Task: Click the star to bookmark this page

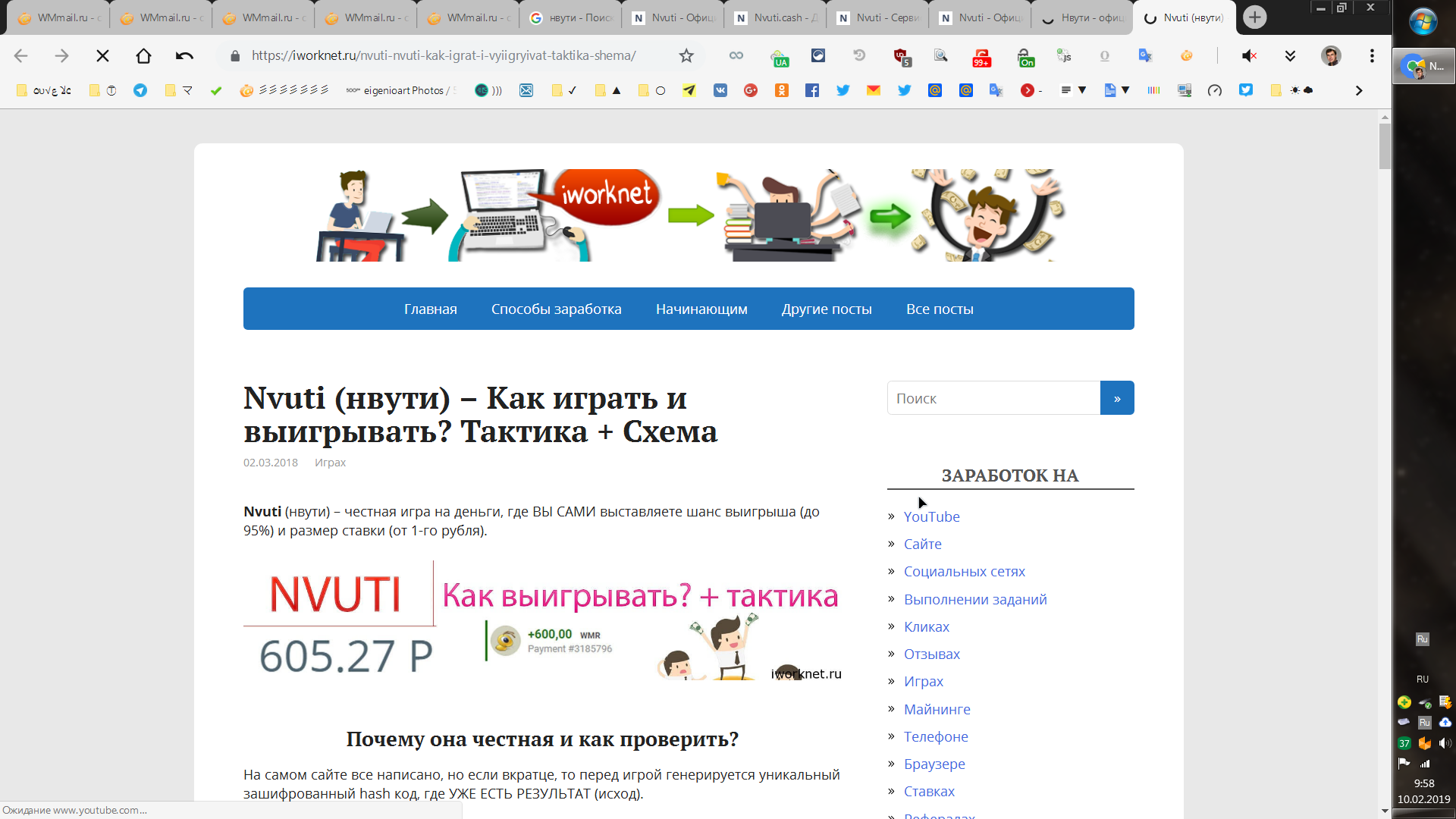Action: [686, 55]
